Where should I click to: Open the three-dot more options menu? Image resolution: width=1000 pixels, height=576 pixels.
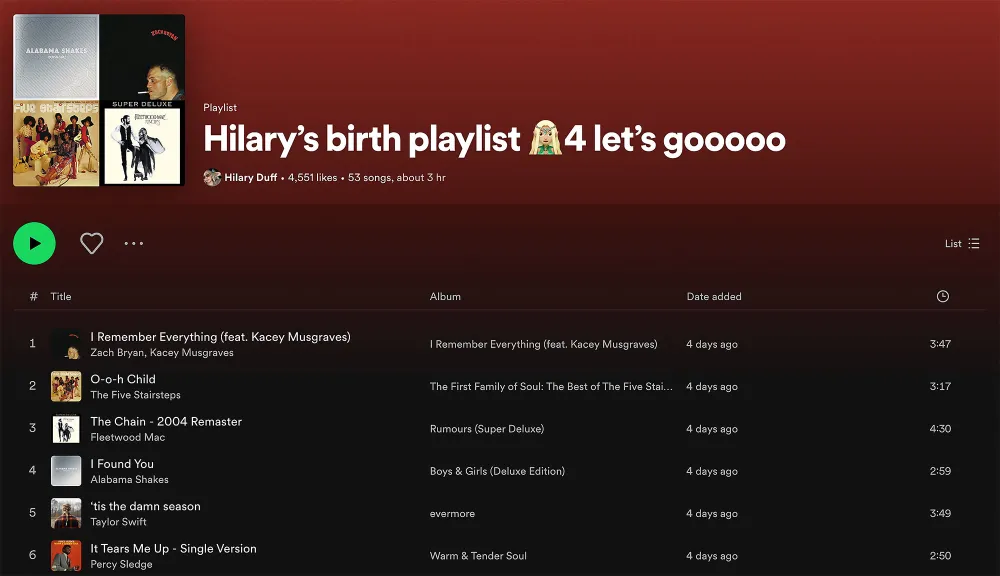point(133,243)
